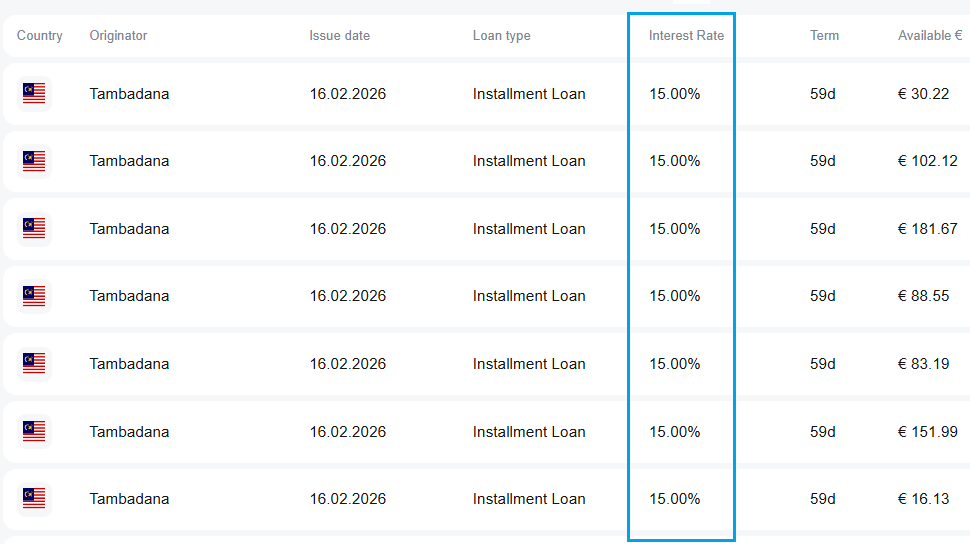This screenshot has width=970, height=552.
Task: Click the Country column header
Action: point(40,36)
